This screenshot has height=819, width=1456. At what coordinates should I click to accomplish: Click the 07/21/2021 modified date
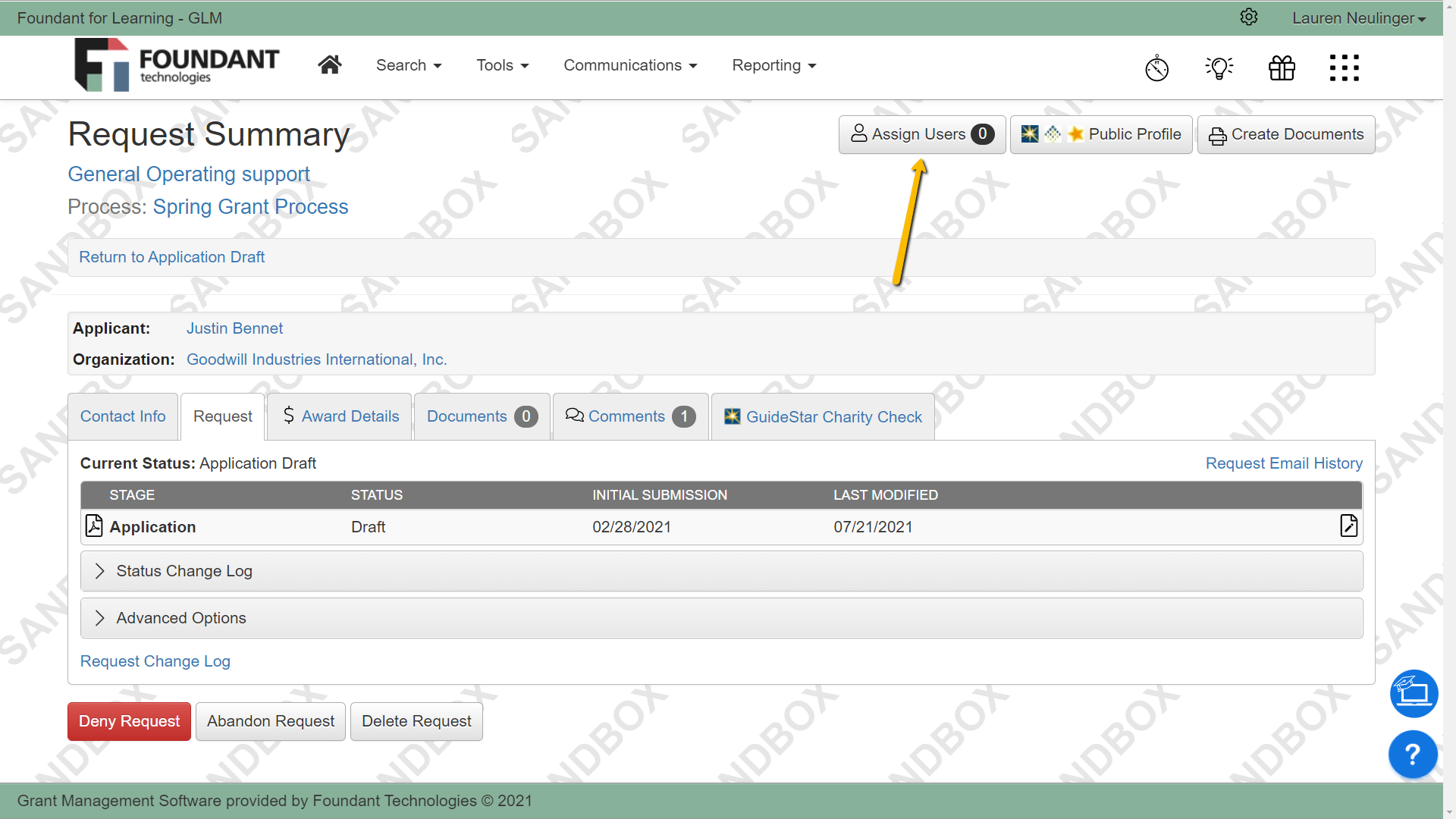[873, 527]
